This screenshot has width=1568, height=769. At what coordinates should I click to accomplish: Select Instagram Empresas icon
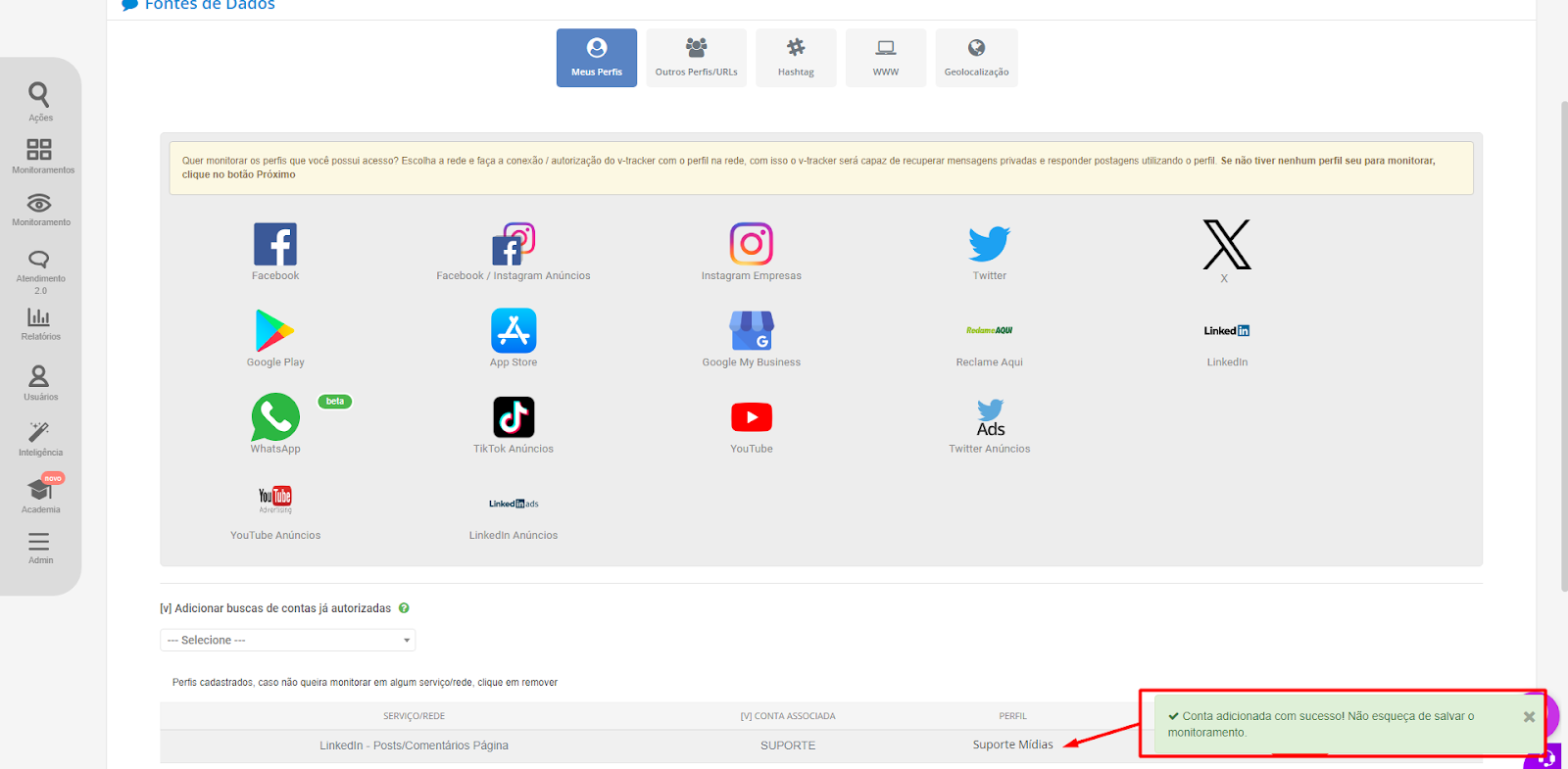(752, 244)
